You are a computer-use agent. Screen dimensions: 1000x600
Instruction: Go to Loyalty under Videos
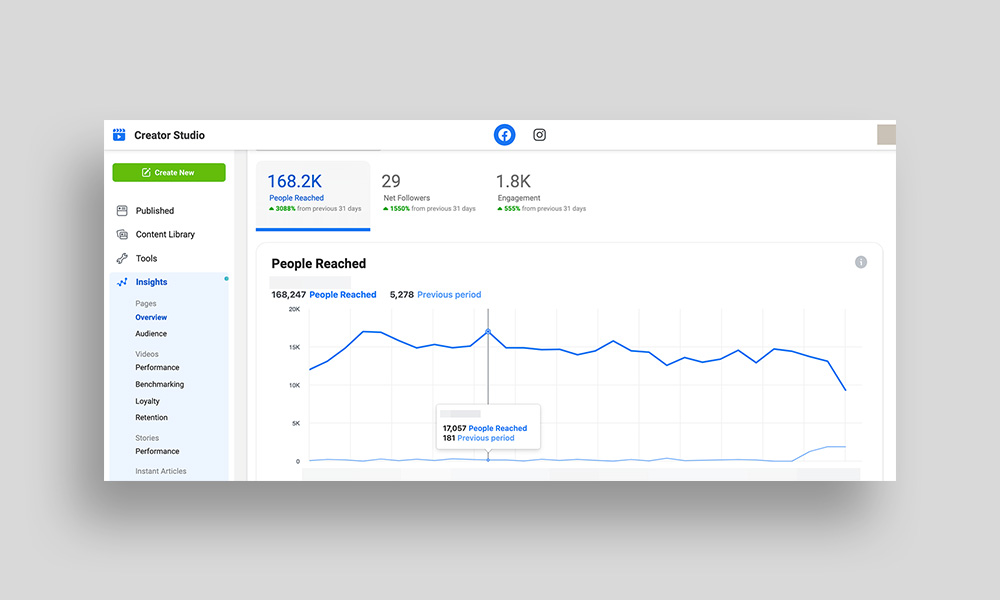[x=148, y=401]
